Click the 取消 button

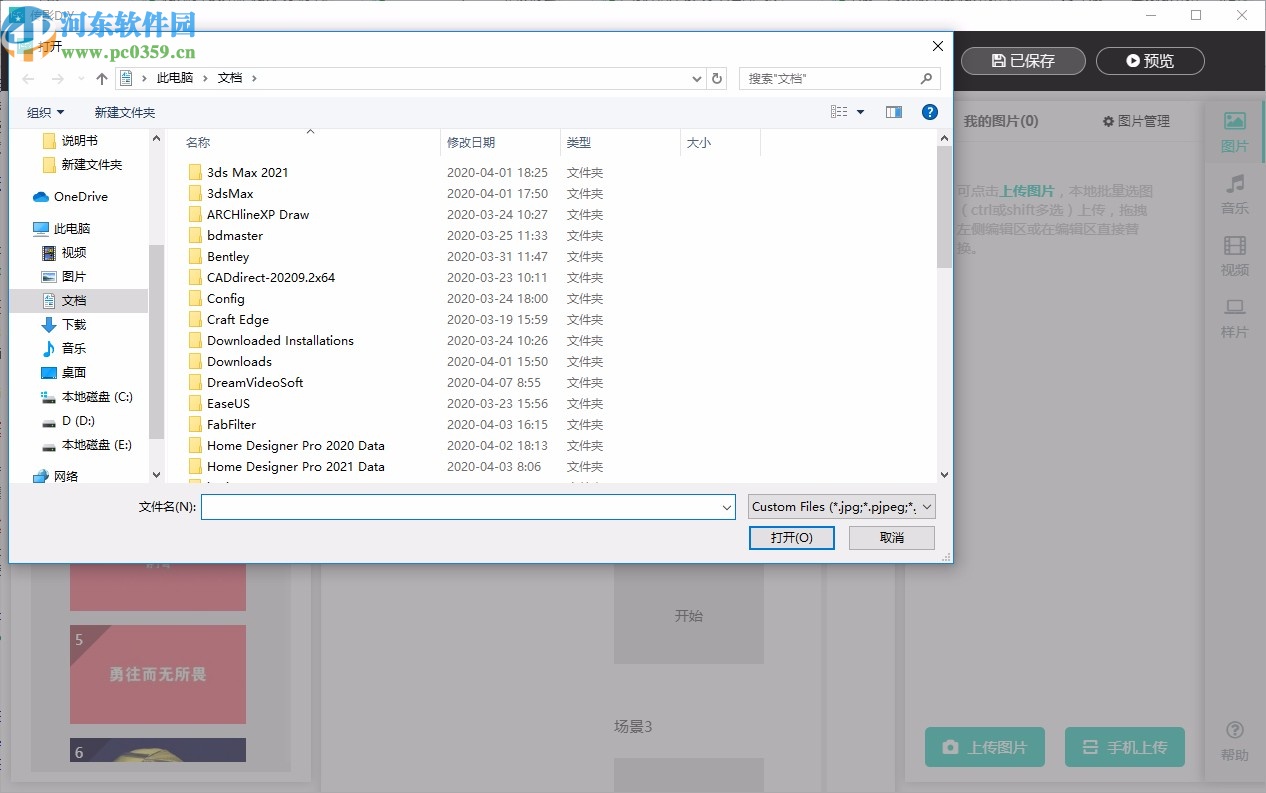click(x=891, y=538)
